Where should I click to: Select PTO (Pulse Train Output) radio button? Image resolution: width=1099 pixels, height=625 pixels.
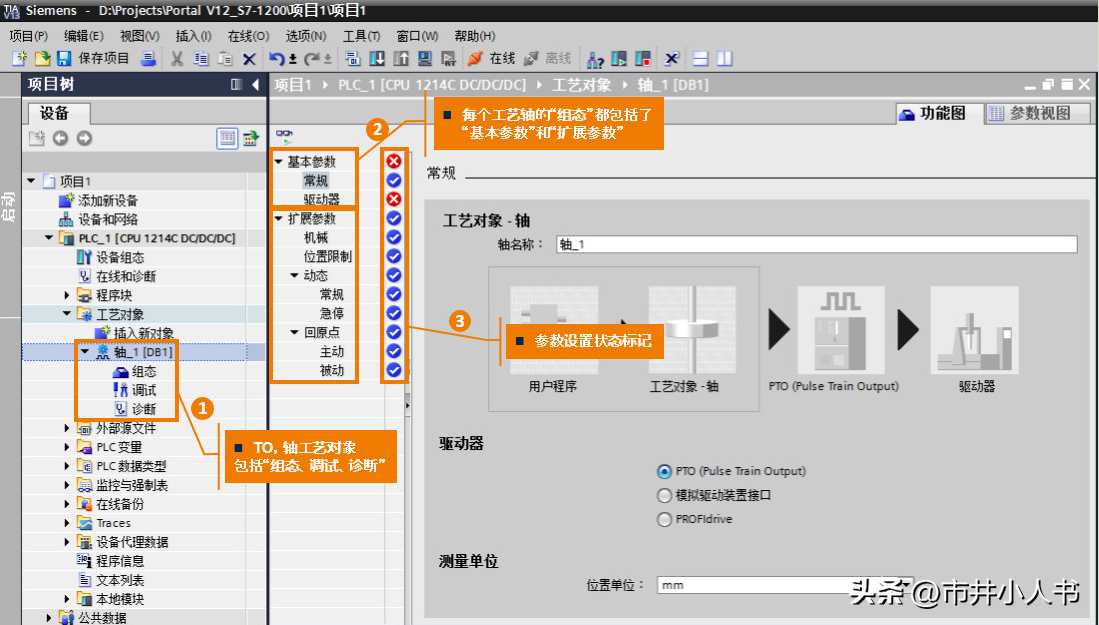(x=664, y=471)
